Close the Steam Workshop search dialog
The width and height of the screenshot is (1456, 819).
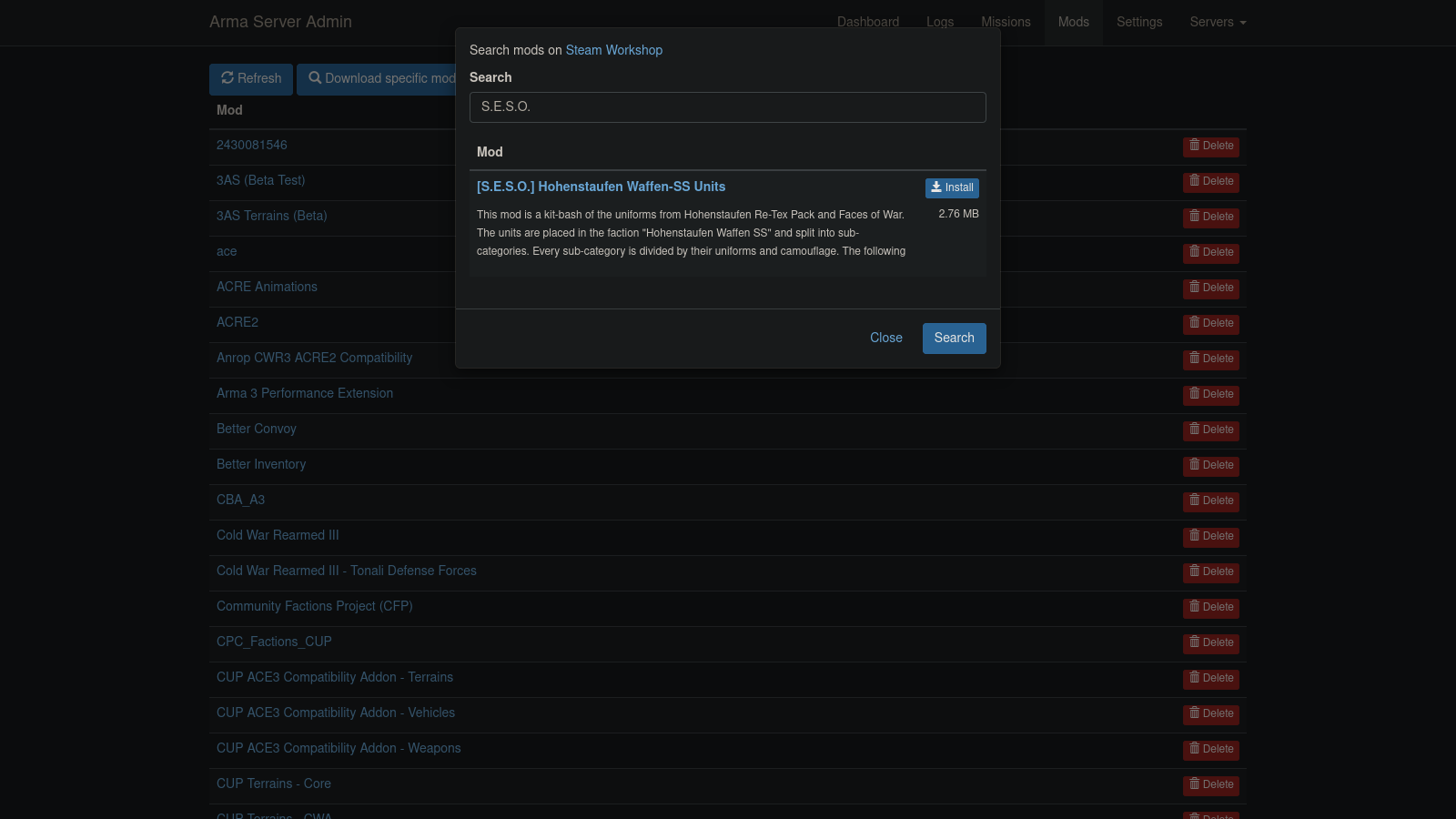pos(885,338)
